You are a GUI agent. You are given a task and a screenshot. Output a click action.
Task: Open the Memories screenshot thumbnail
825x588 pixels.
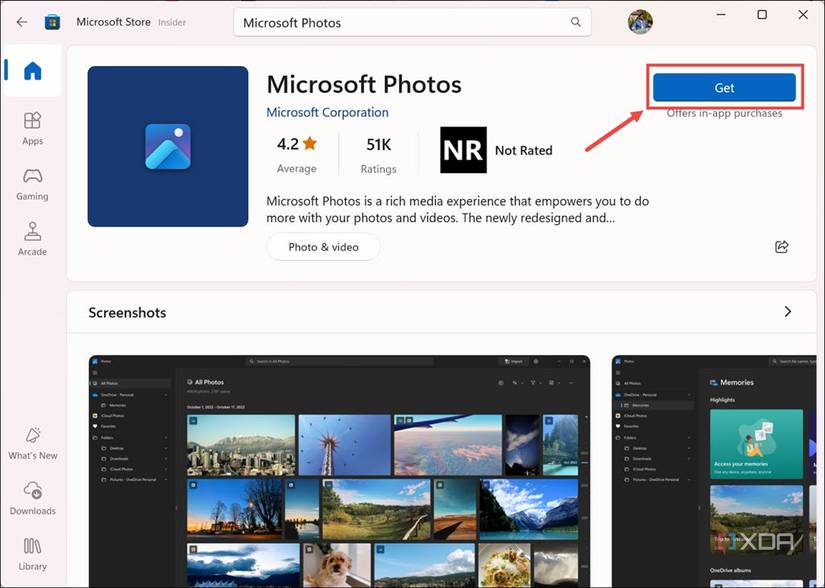coord(715,471)
